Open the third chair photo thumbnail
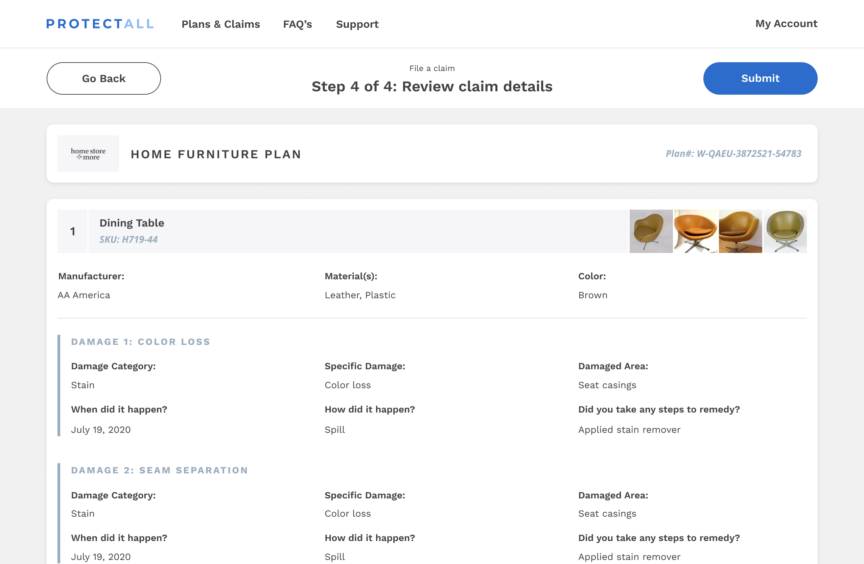The image size is (864, 564). [740, 231]
